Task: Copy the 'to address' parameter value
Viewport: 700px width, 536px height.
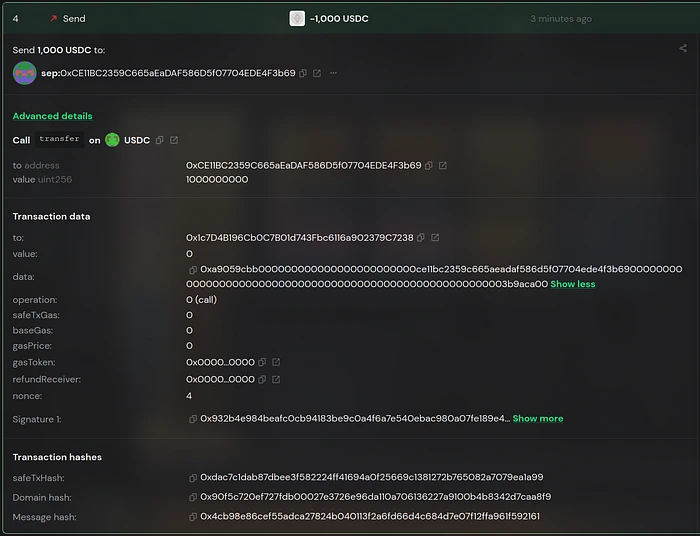Action: [429, 165]
